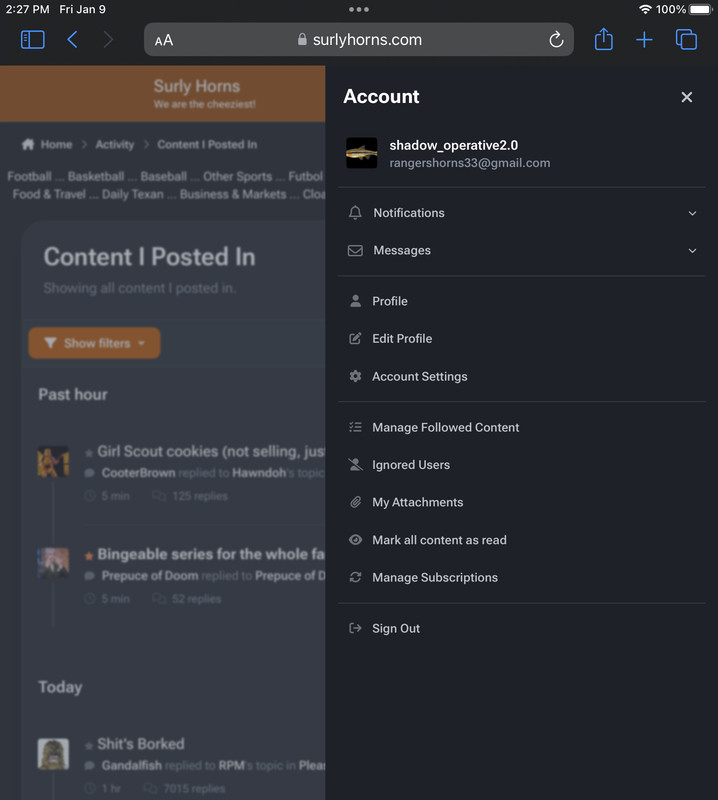The height and width of the screenshot is (800, 718).
Task: Click the eye icon beside Mark all content as read
Action: [x=355, y=540]
